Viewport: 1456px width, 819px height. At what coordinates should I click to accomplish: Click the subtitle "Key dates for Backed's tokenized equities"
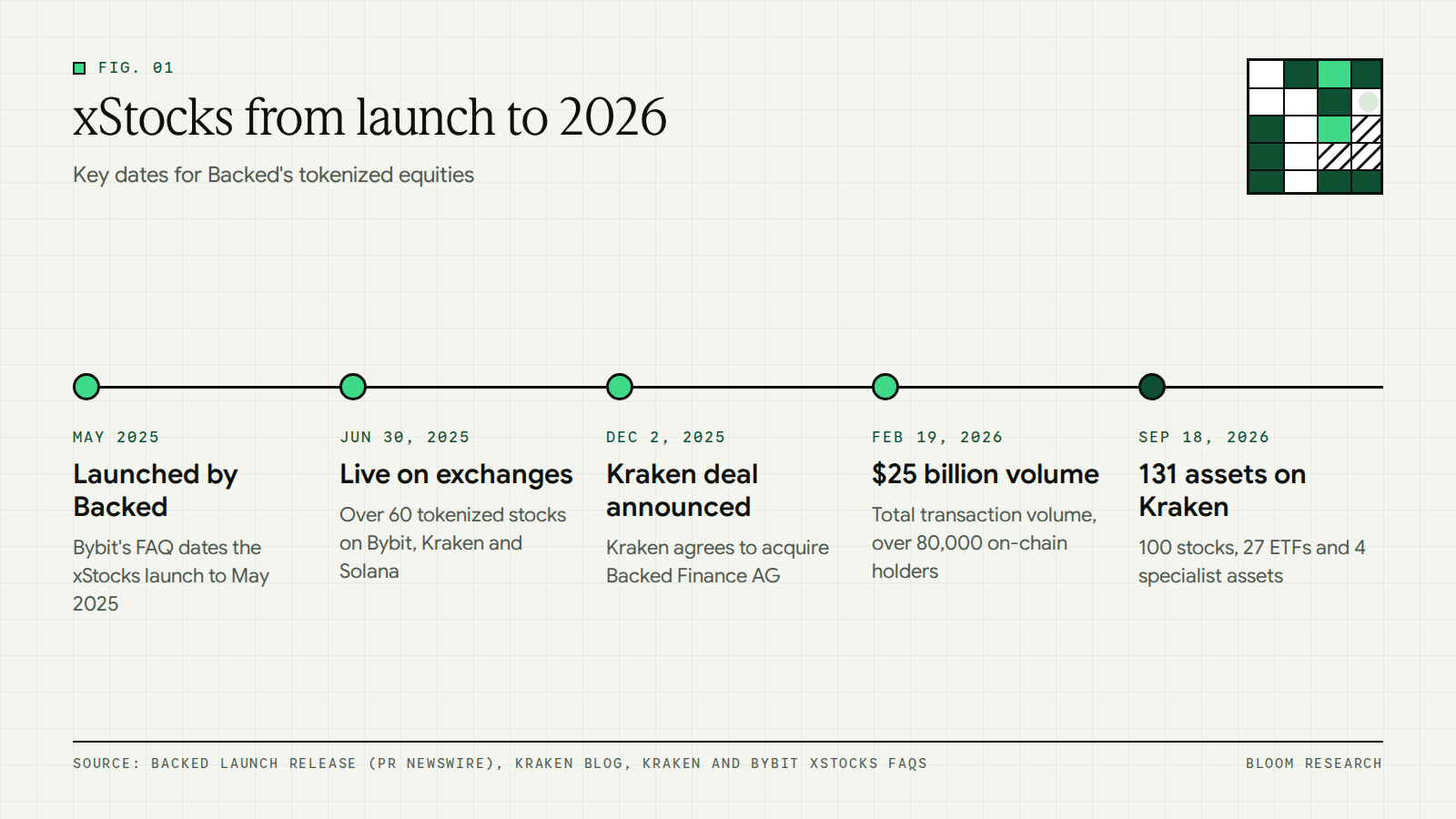coord(273,175)
